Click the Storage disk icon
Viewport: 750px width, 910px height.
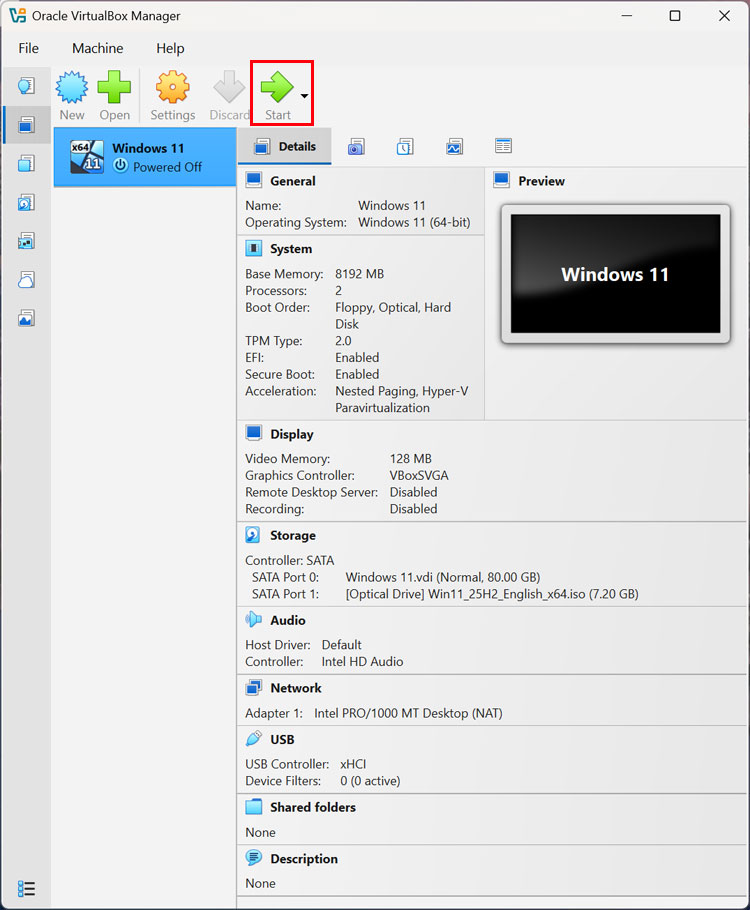coord(253,534)
